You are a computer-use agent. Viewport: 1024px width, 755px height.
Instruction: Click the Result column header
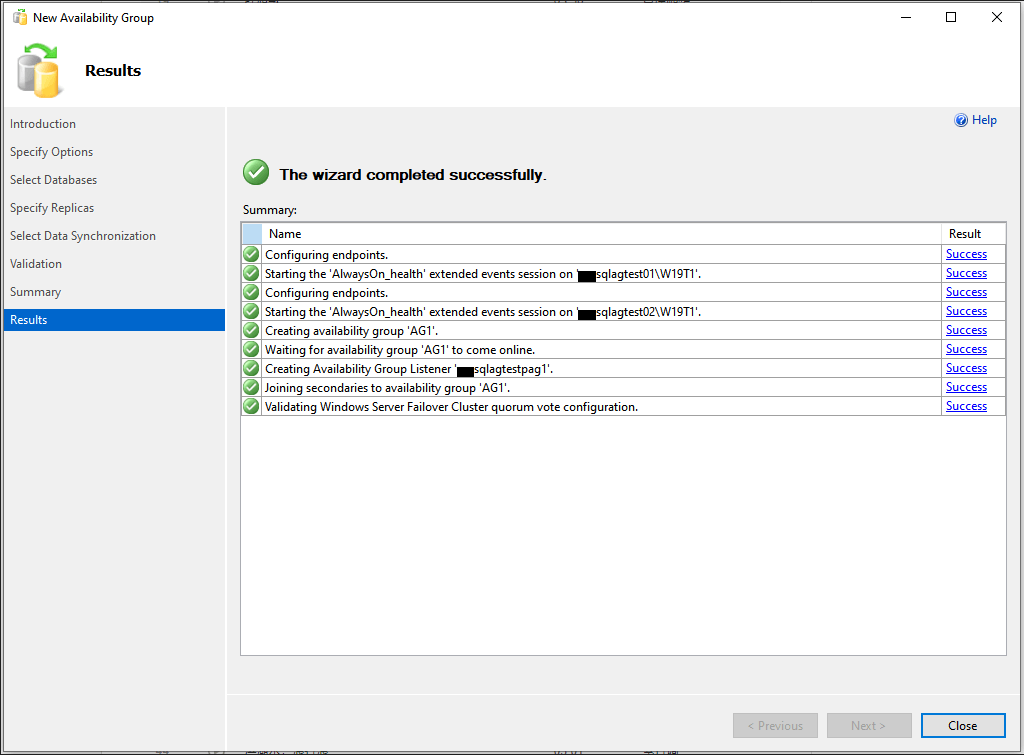966,234
